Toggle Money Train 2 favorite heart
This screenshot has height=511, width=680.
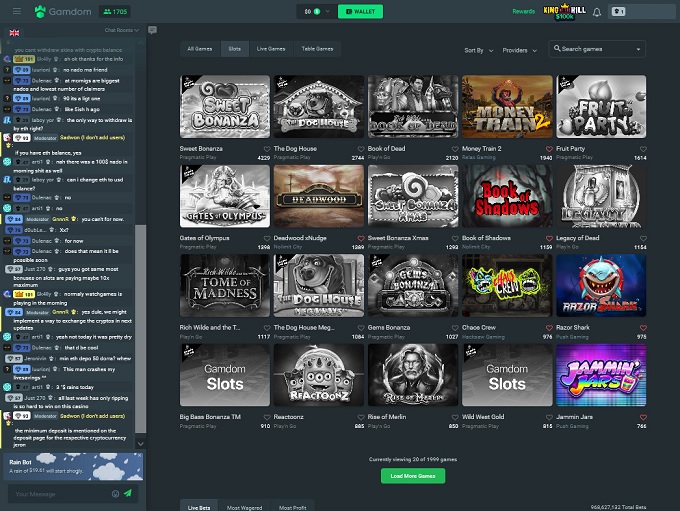coord(549,149)
